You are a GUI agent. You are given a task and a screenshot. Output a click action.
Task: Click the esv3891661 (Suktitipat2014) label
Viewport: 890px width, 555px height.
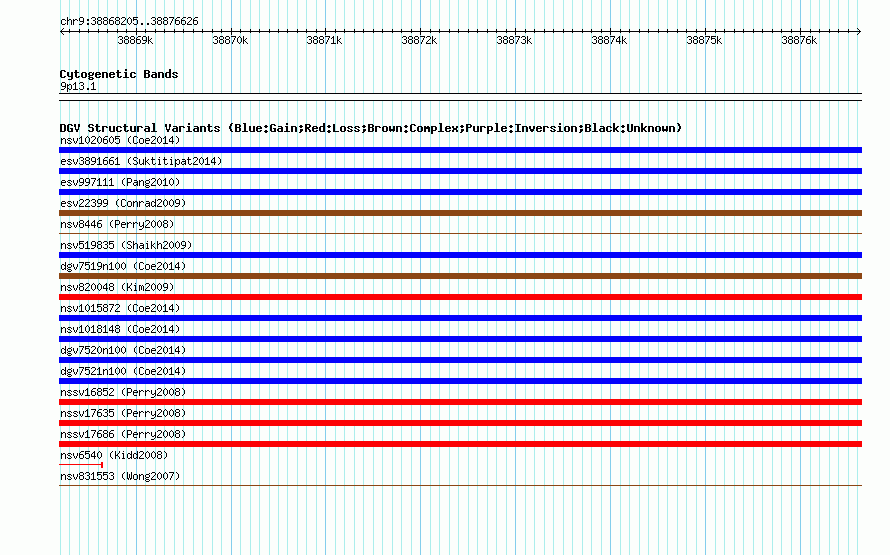click(x=141, y=161)
